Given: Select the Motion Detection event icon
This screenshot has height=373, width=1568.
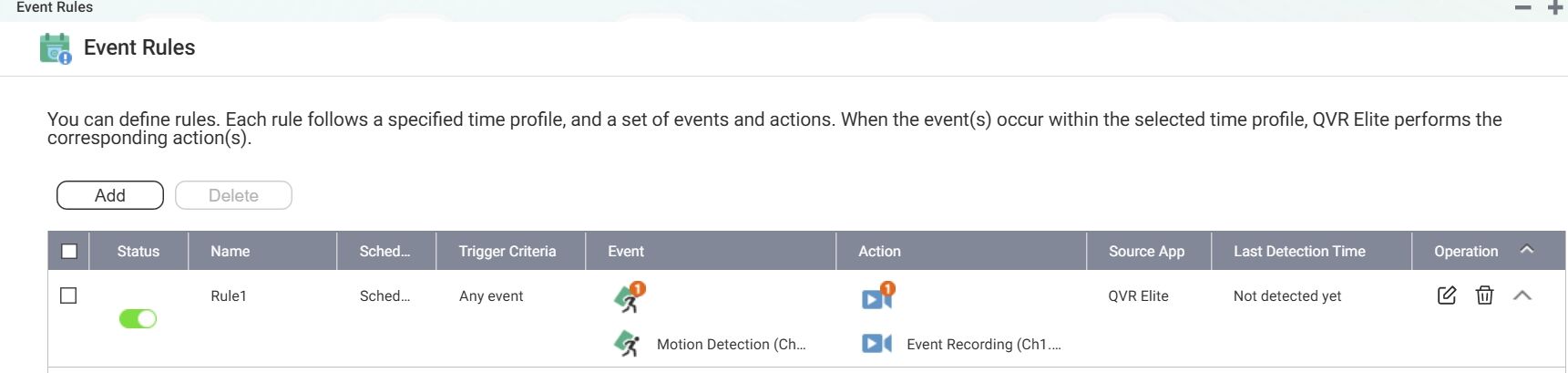Looking at the screenshot, I should click(x=627, y=344).
